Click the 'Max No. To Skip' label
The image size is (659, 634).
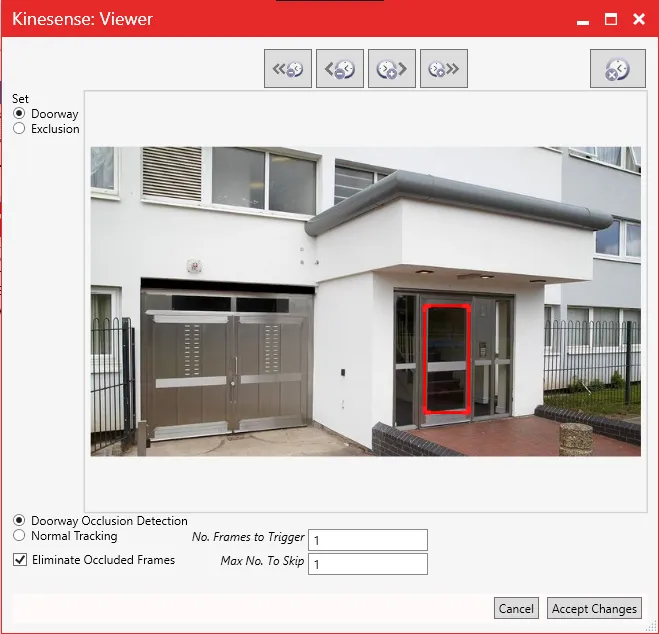point(262,561)
